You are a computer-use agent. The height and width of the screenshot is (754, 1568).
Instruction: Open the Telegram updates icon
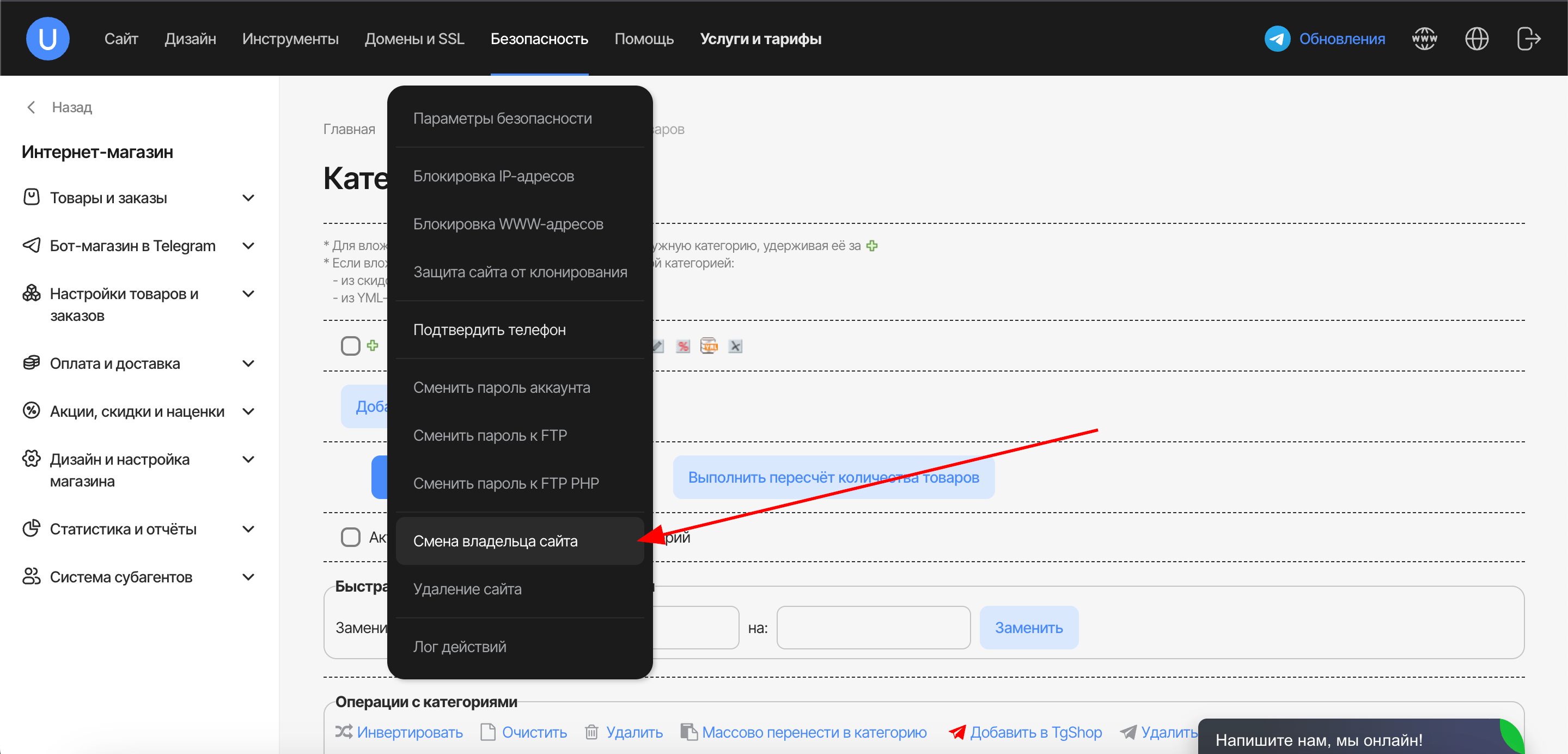pos(1277,39)
